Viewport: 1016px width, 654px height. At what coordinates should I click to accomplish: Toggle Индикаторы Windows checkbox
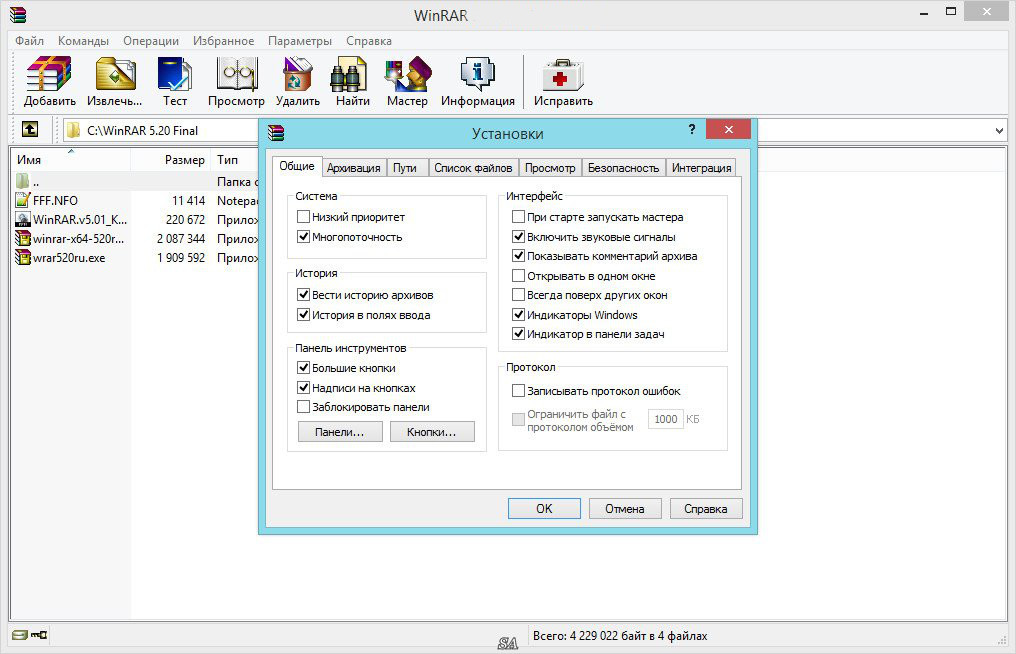tap(518, 314)
